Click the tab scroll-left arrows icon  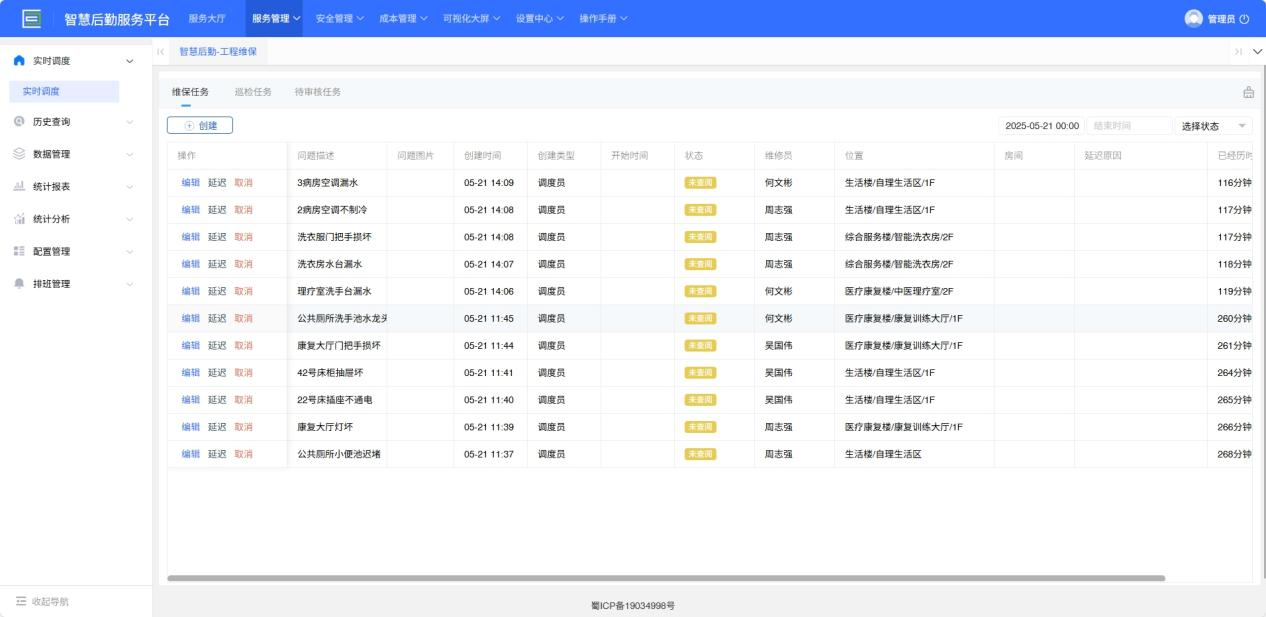coord(160,51)
